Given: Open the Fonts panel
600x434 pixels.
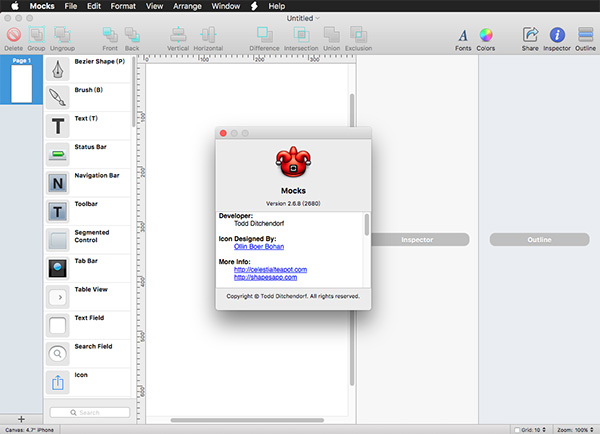Looking at the screenshot, I should [x=463, y=36].
